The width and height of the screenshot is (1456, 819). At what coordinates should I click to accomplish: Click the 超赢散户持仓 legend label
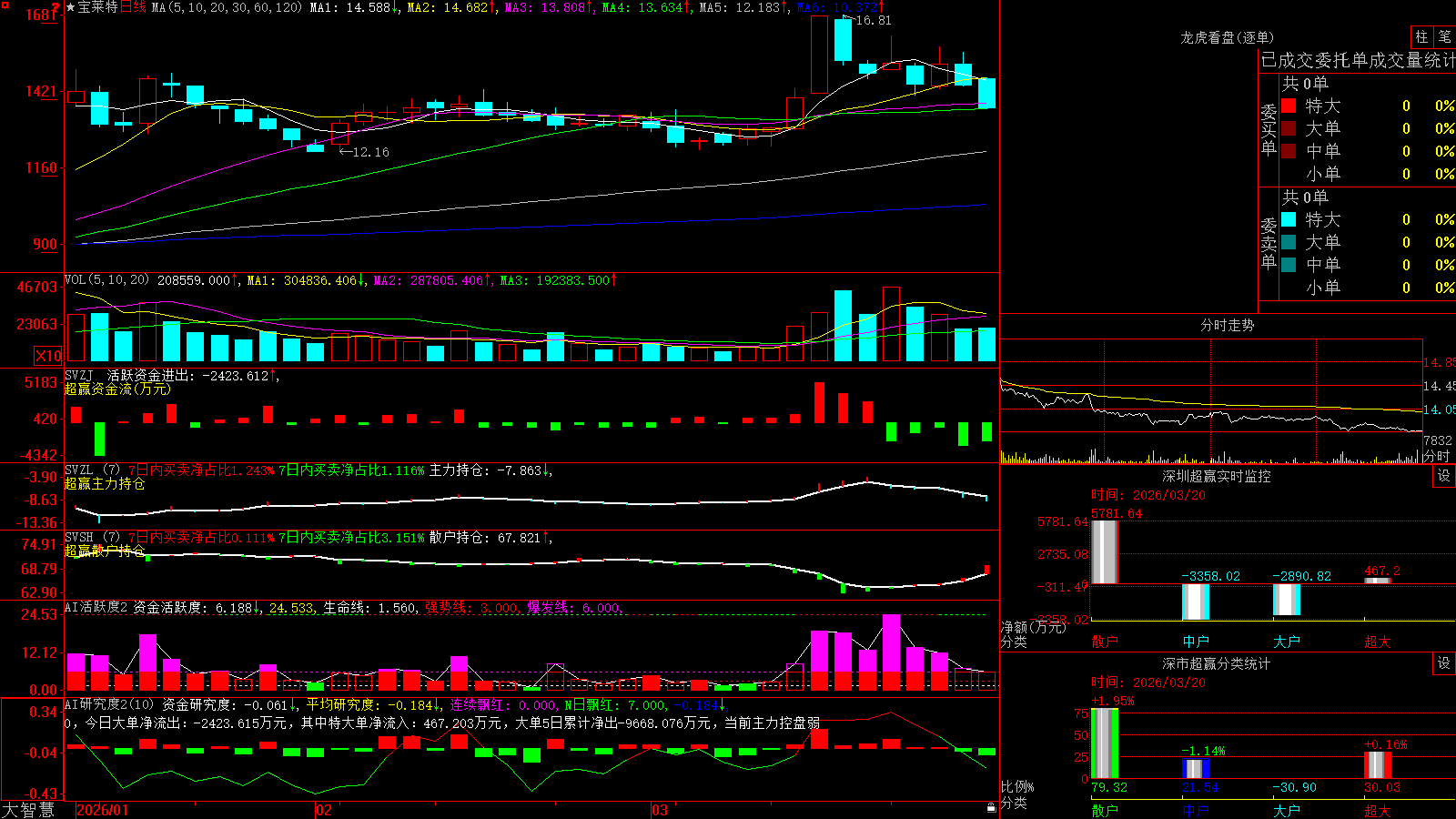(105, 551)
